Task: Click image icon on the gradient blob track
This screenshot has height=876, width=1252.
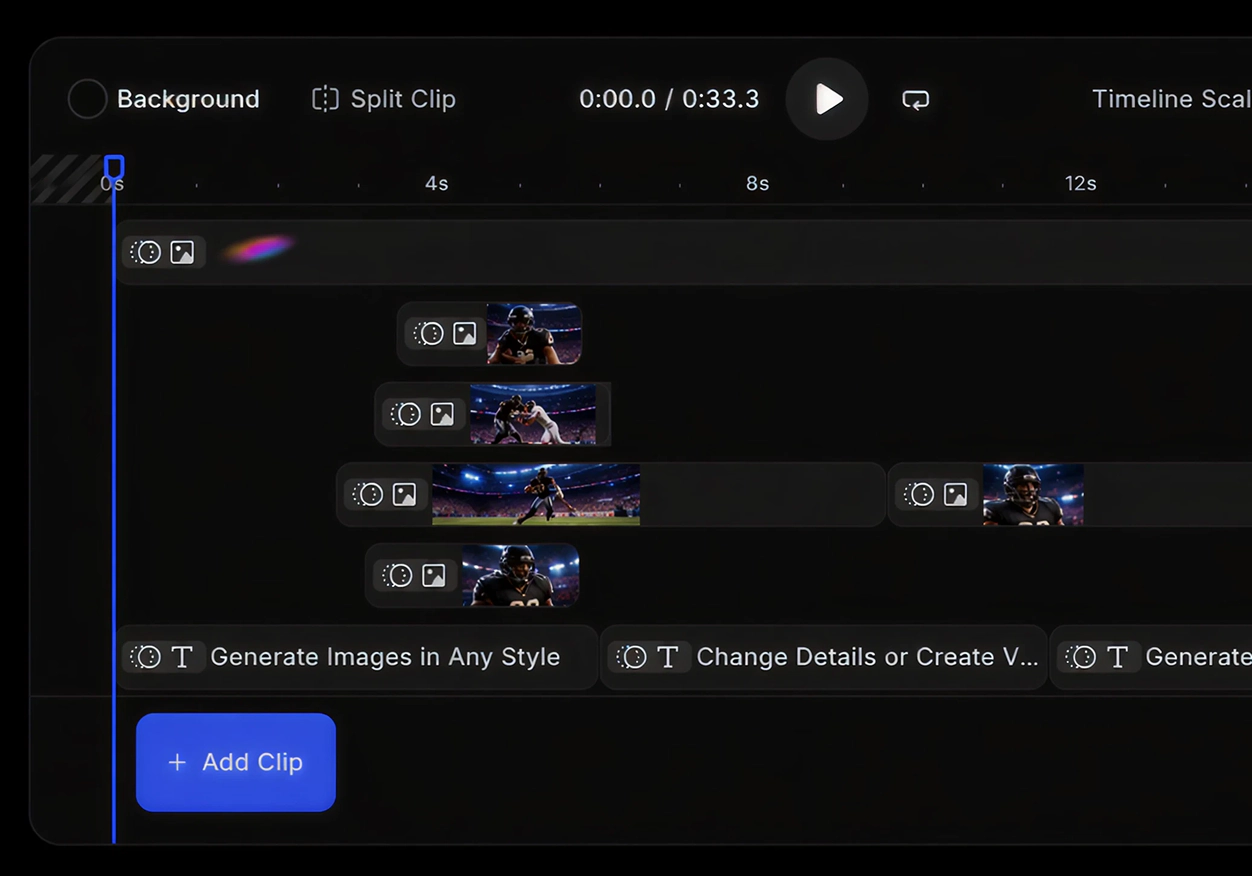Action: tap(182, 252)
